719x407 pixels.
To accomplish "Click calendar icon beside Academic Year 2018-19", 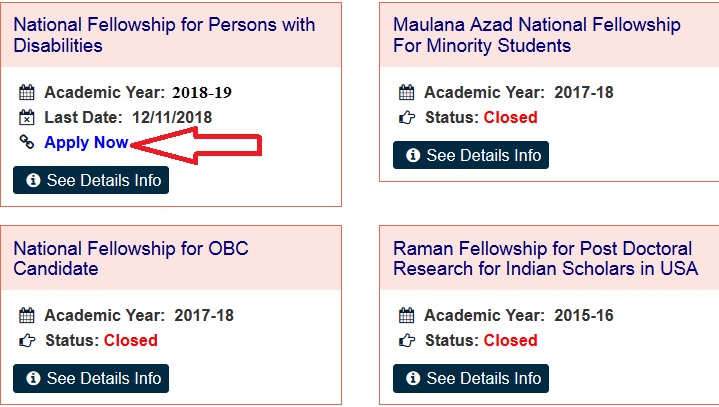I will (x=27, y=93).
